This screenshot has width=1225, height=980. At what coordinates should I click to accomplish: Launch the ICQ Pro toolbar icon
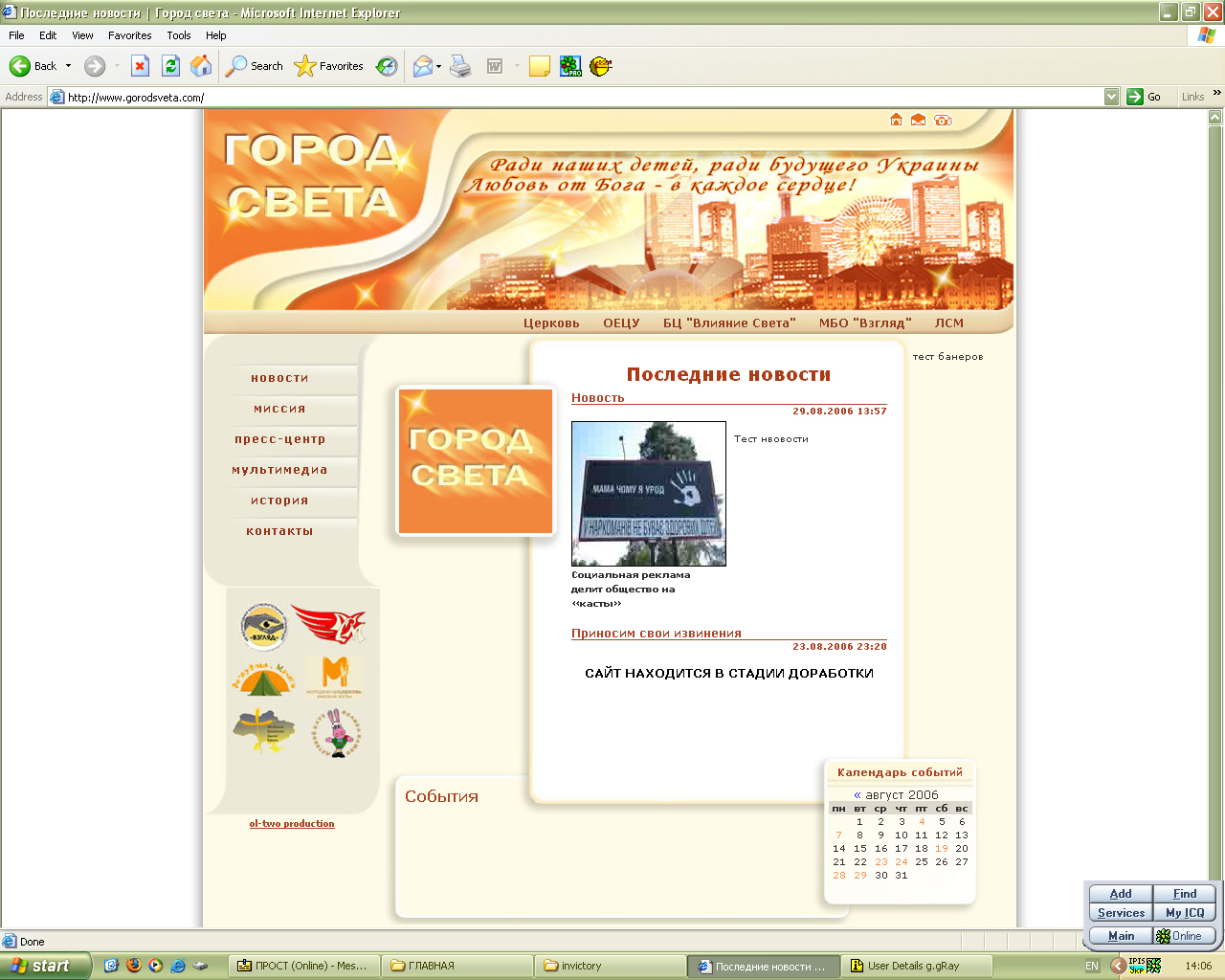(570, 66)
